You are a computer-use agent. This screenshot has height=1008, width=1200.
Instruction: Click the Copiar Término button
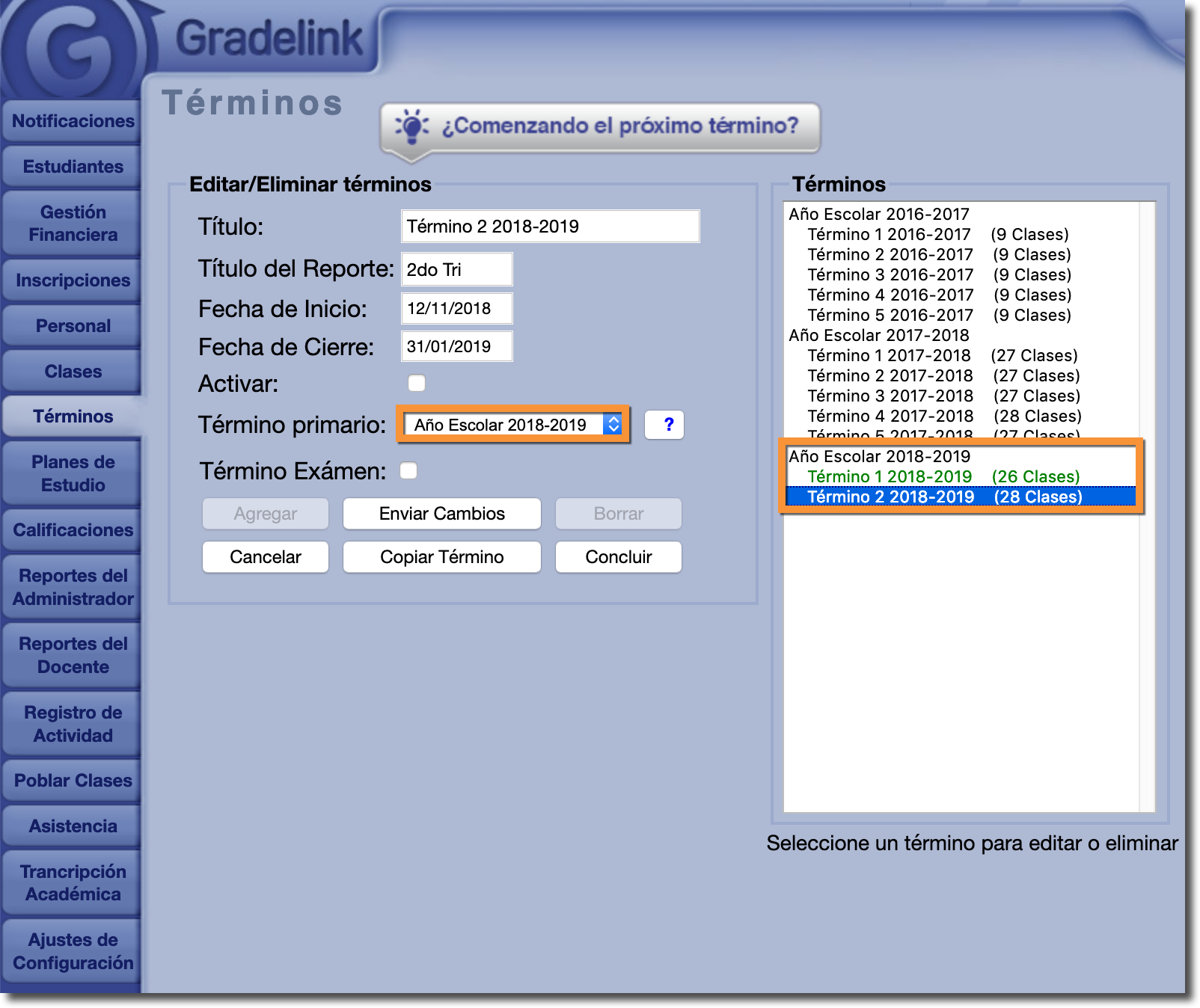click(441, 557)
